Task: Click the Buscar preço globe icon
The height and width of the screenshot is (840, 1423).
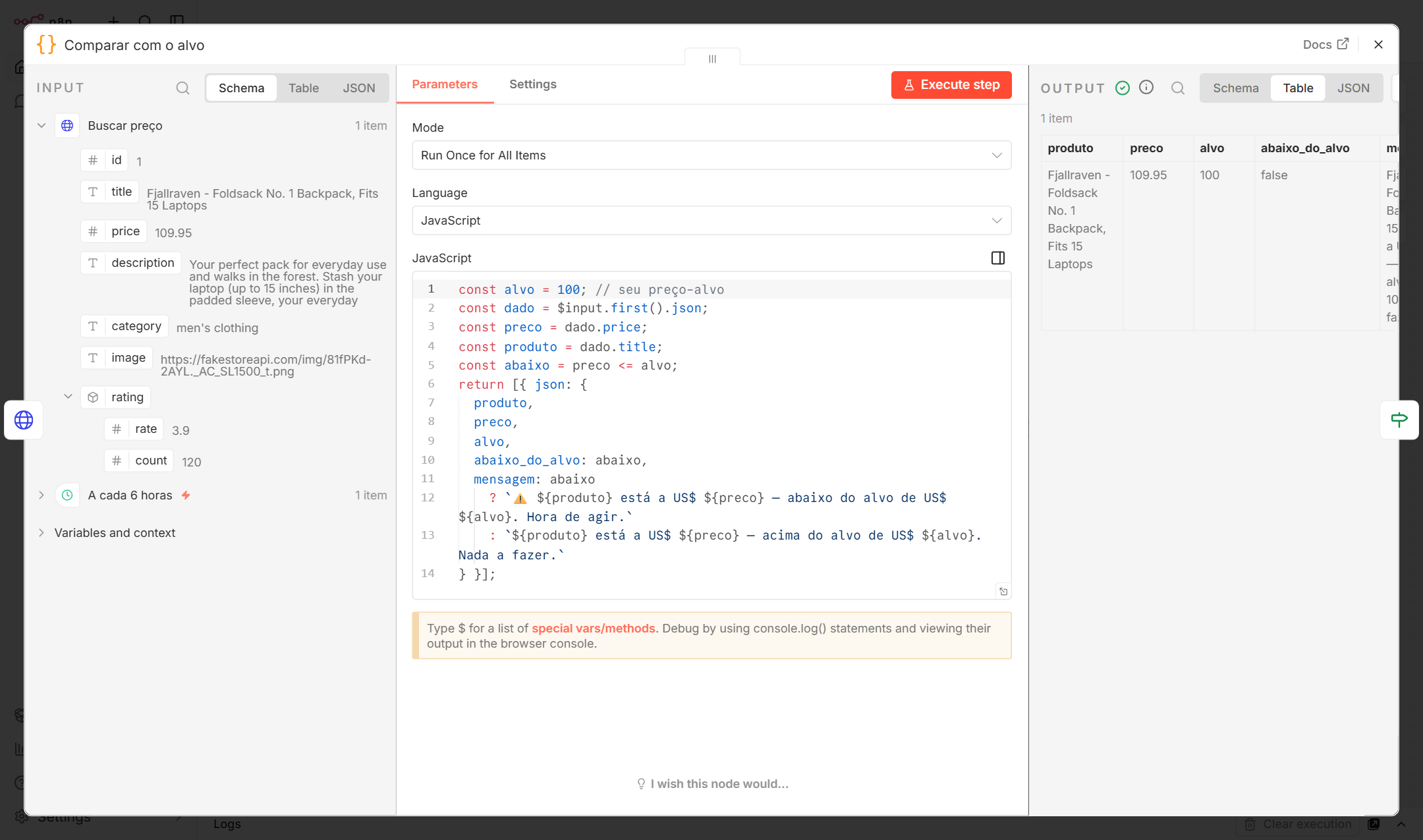Action: coord(67,125)
